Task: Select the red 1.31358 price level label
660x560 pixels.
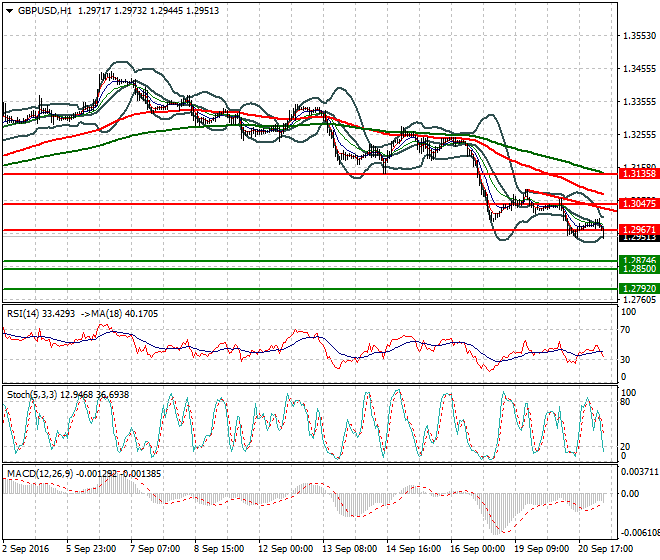Action: [639, 174]
